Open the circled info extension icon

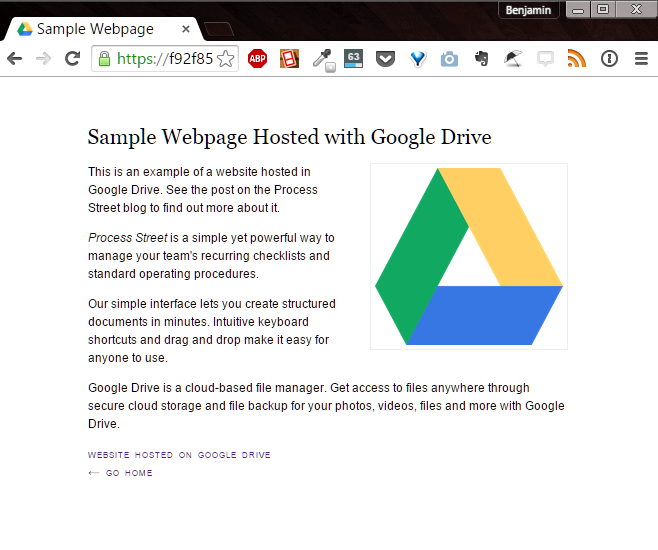click(609, 59)
